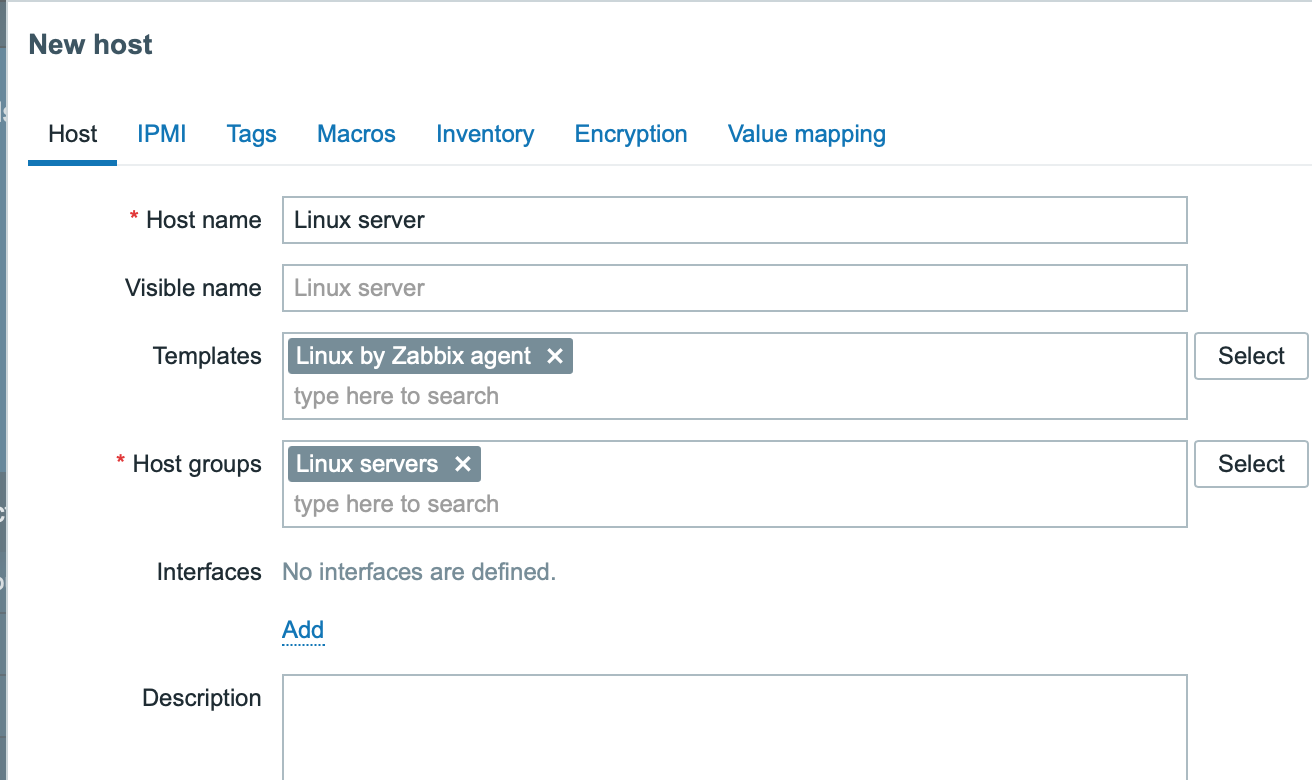This screenshot has width=1312, height=780.
Task: Open the Inventory tab
Action: click(485, 133)
